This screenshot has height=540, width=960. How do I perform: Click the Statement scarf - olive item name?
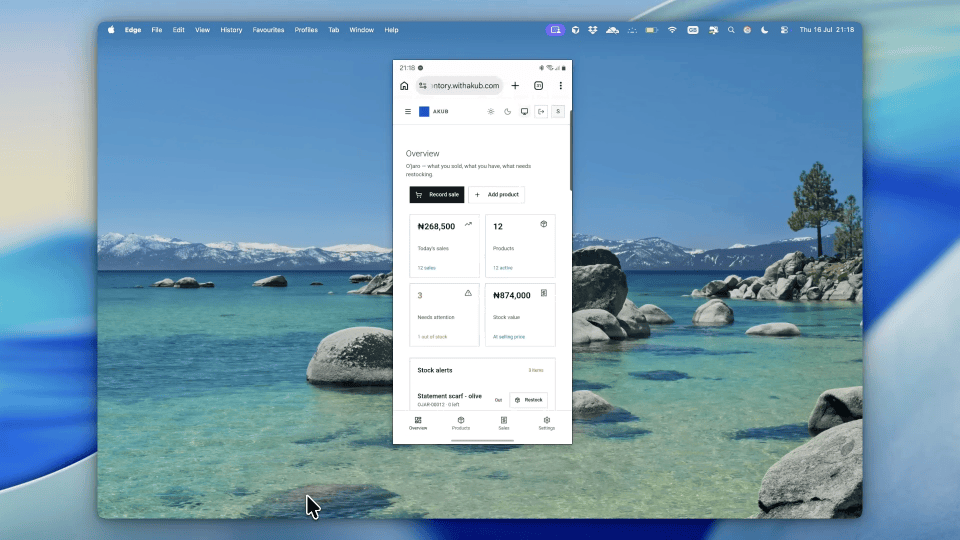pos(449,396)
